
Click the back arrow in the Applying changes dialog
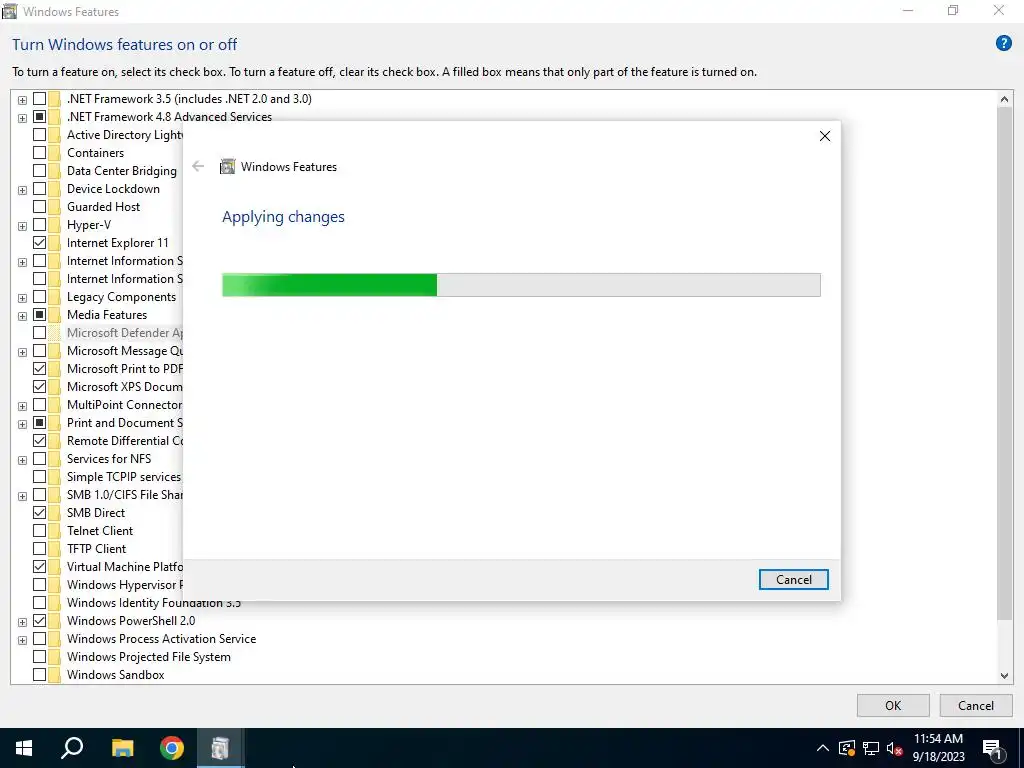point(198,167)
